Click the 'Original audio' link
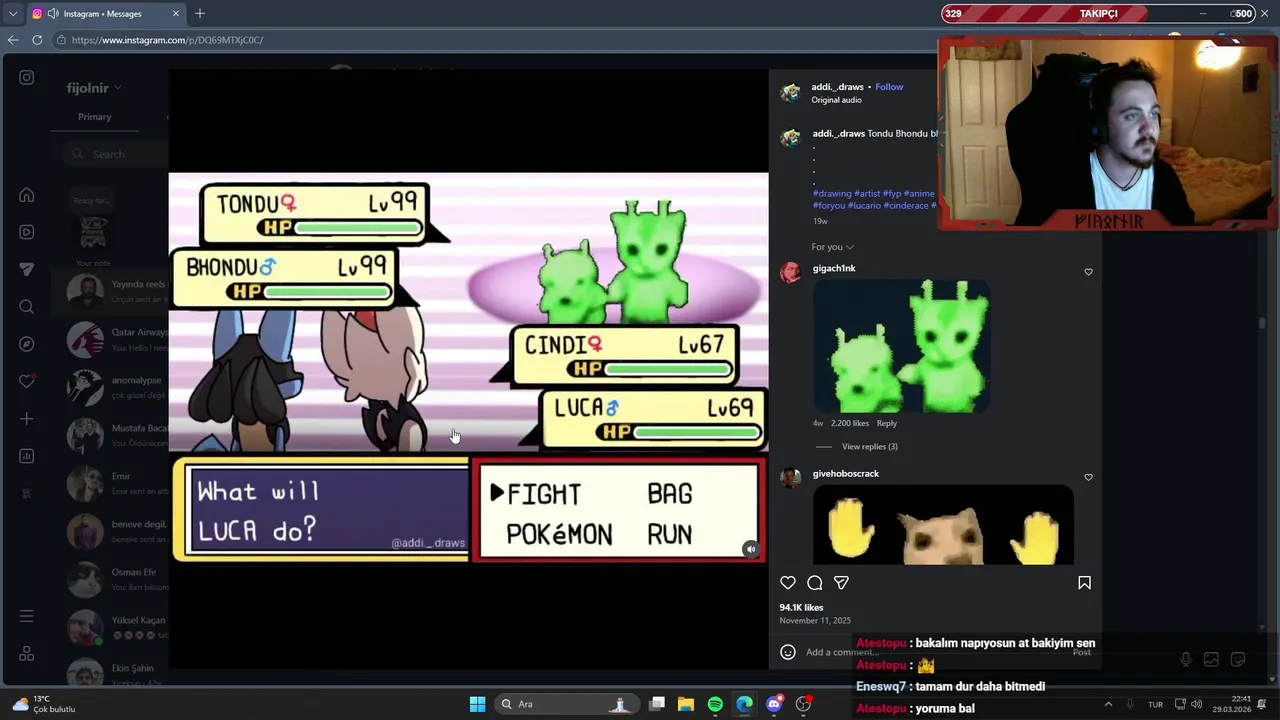Viewport: 1280px width, 720px height. tap(836, 100)
